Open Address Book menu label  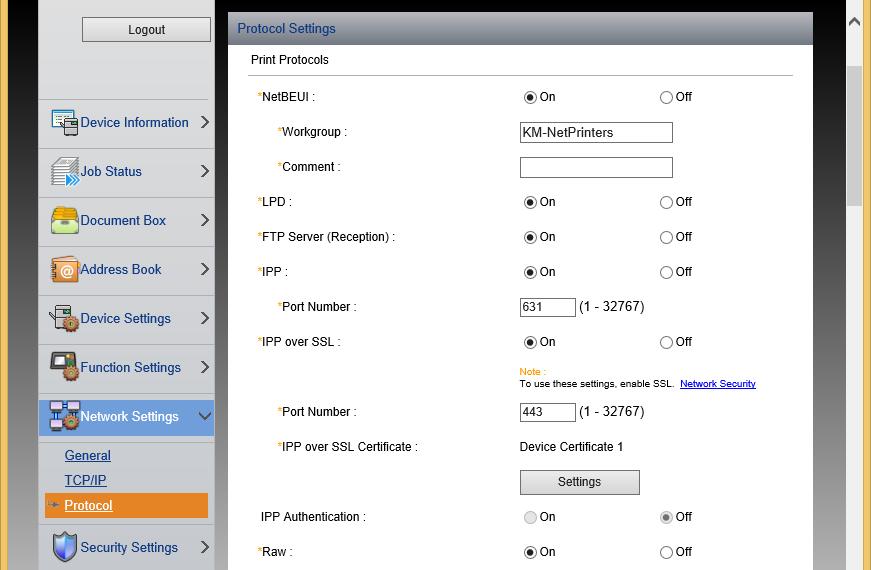tap(121, 269)
